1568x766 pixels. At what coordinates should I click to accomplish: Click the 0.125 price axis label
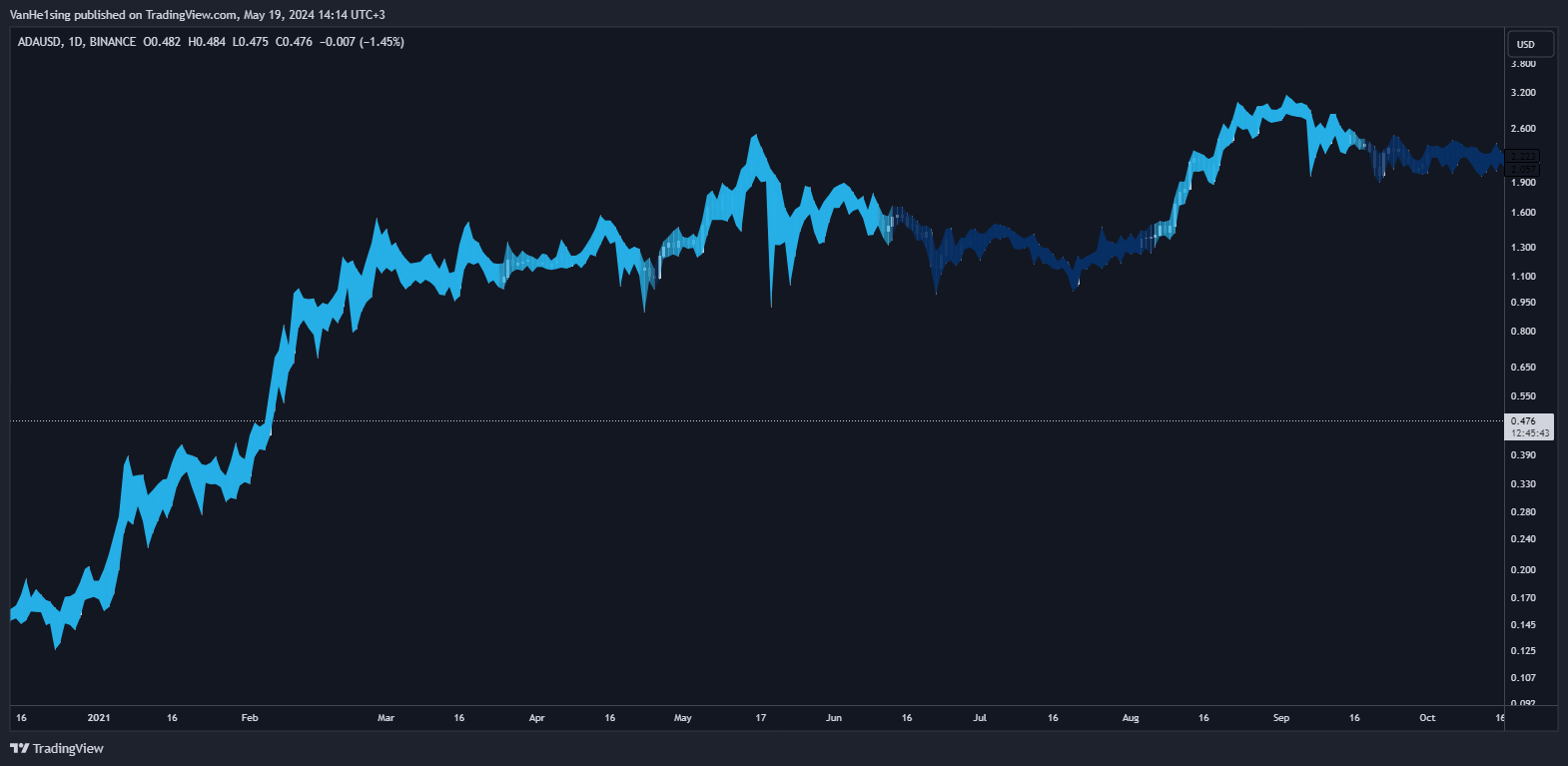(x=1523, y=651)
